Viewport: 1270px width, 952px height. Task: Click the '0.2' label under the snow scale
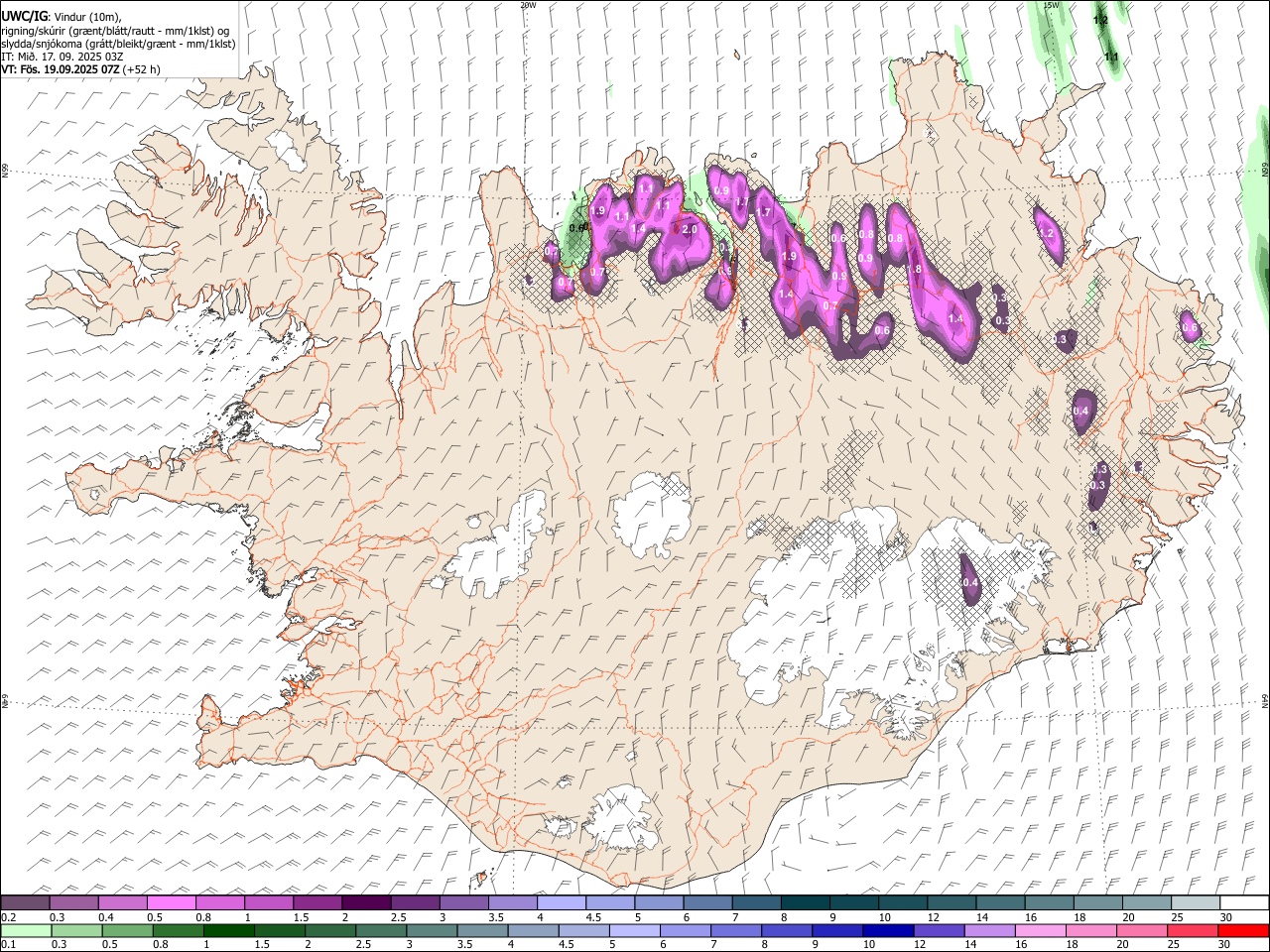click(9, 917)
